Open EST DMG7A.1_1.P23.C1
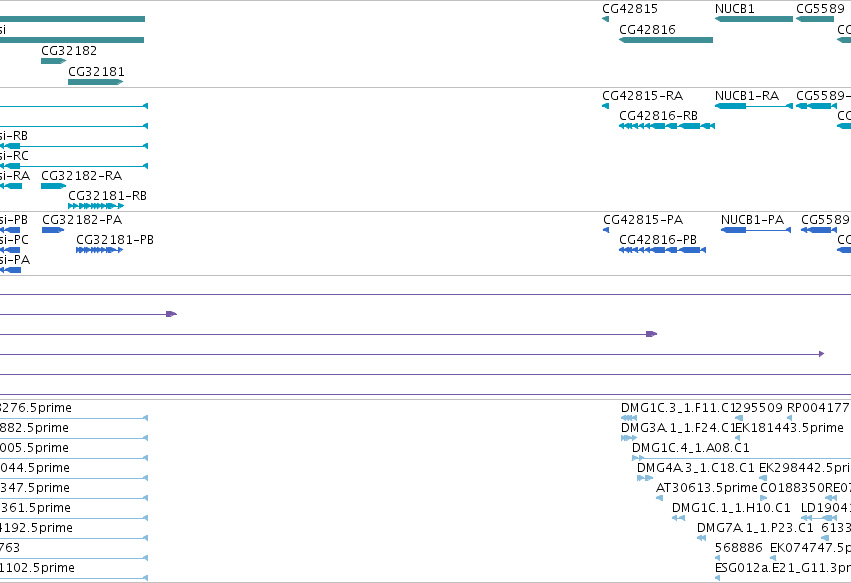Screen dimensions: 851x583 [x=755, y=528]
